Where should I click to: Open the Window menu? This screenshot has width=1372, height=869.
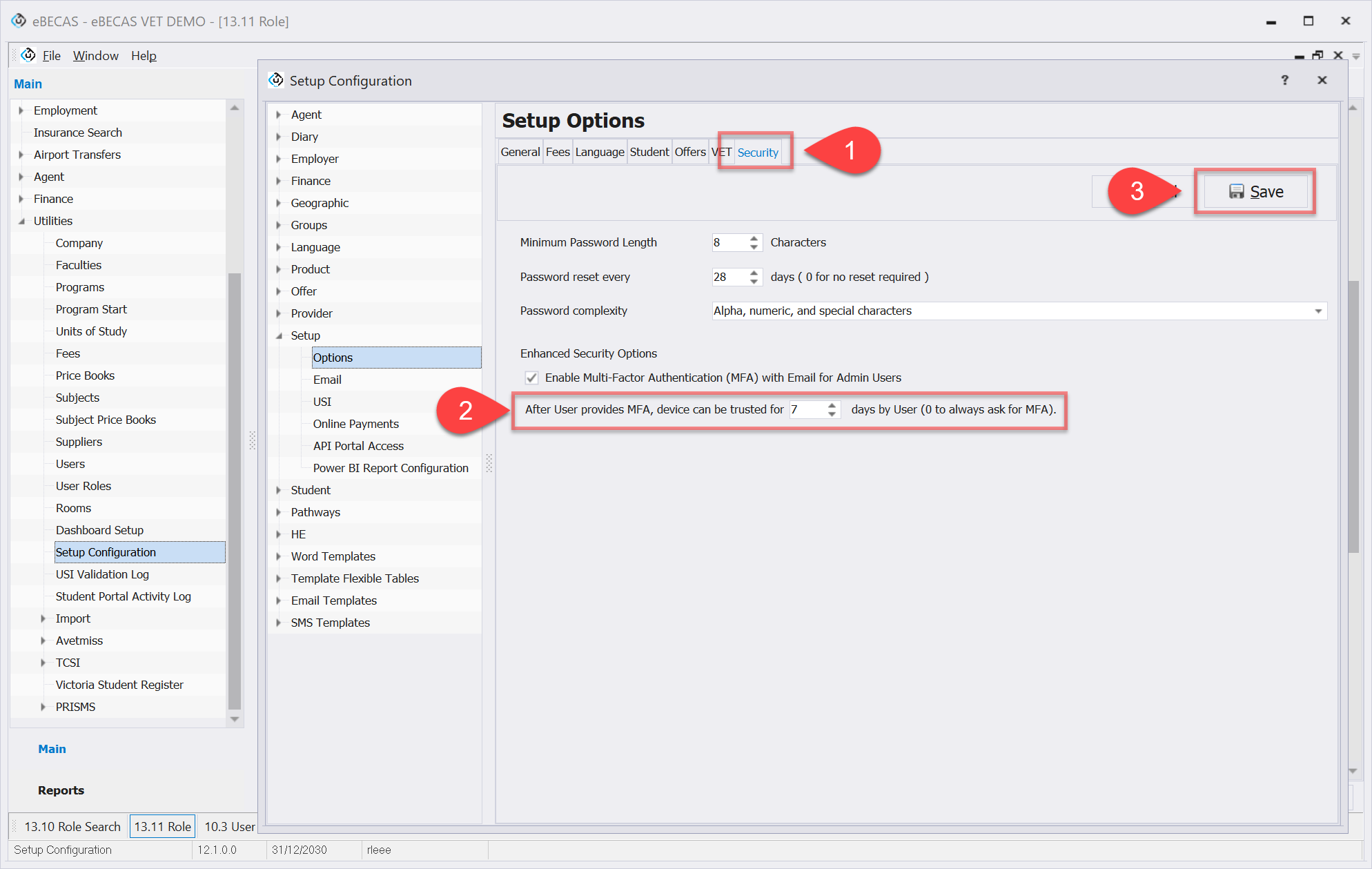click(95, 55)
